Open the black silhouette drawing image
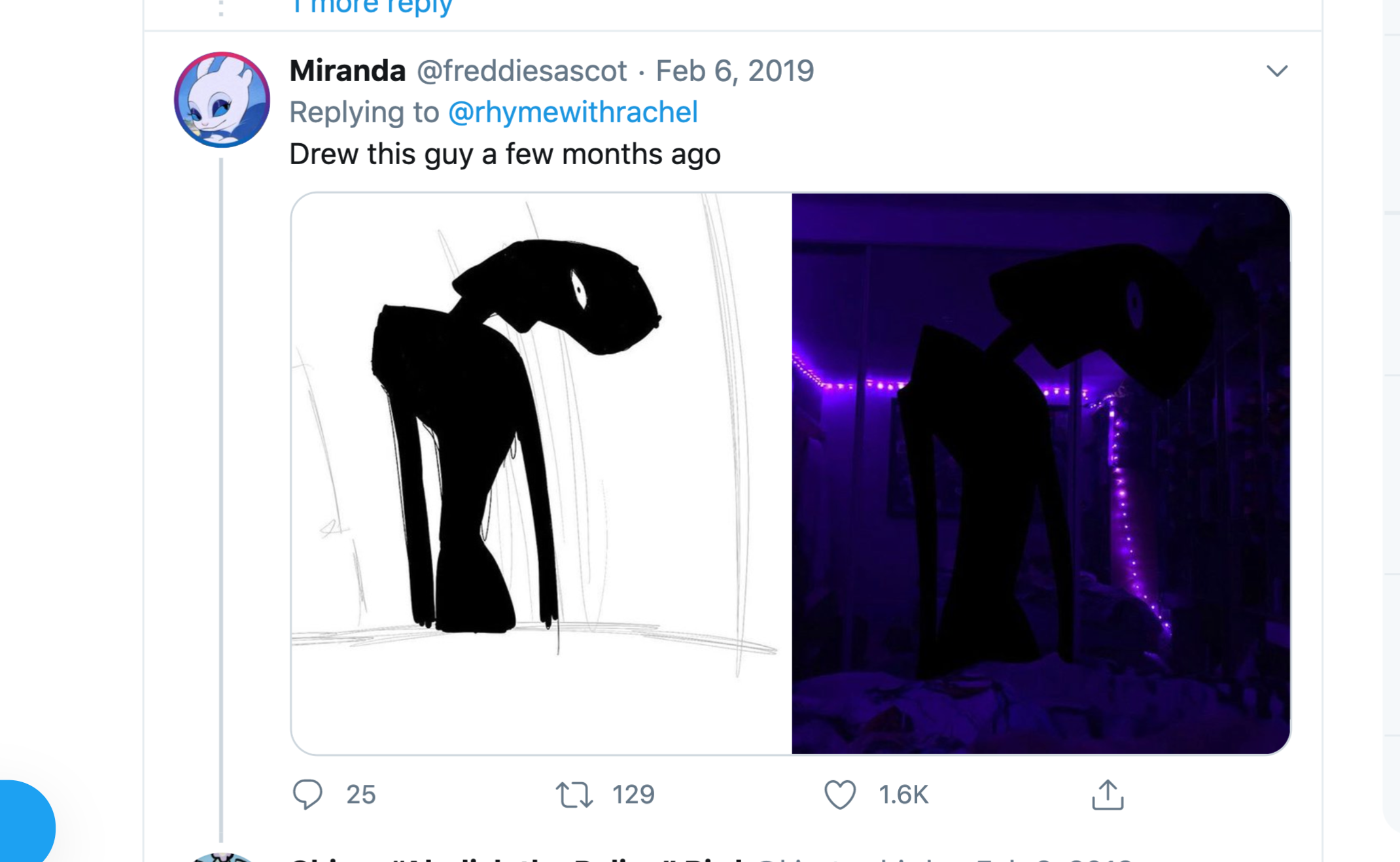The height and width of the screenshot is (862, 1400). pyautogui.click(x=541, y=474)
